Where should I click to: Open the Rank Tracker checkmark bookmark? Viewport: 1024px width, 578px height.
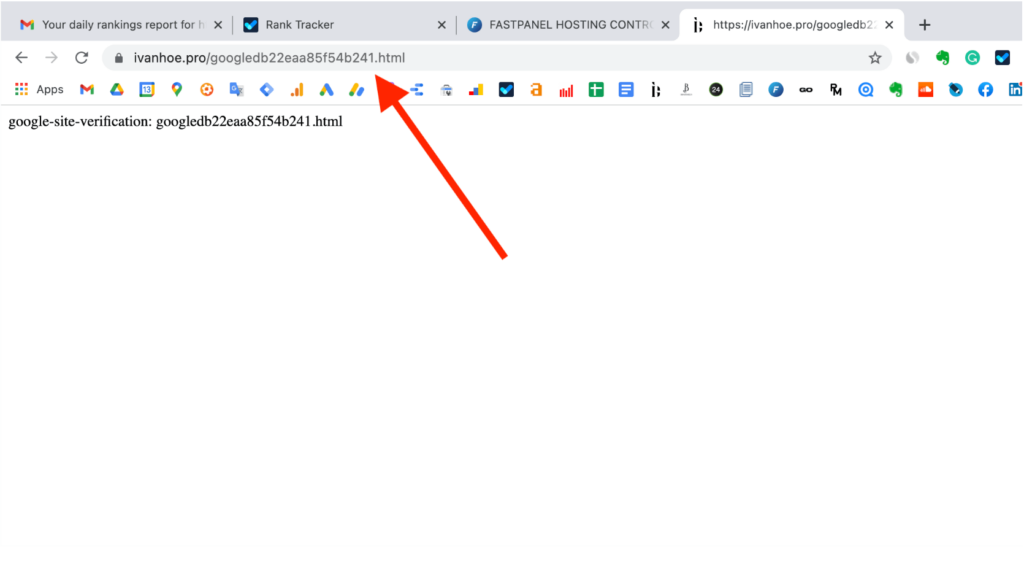click(x=506, y=89)
